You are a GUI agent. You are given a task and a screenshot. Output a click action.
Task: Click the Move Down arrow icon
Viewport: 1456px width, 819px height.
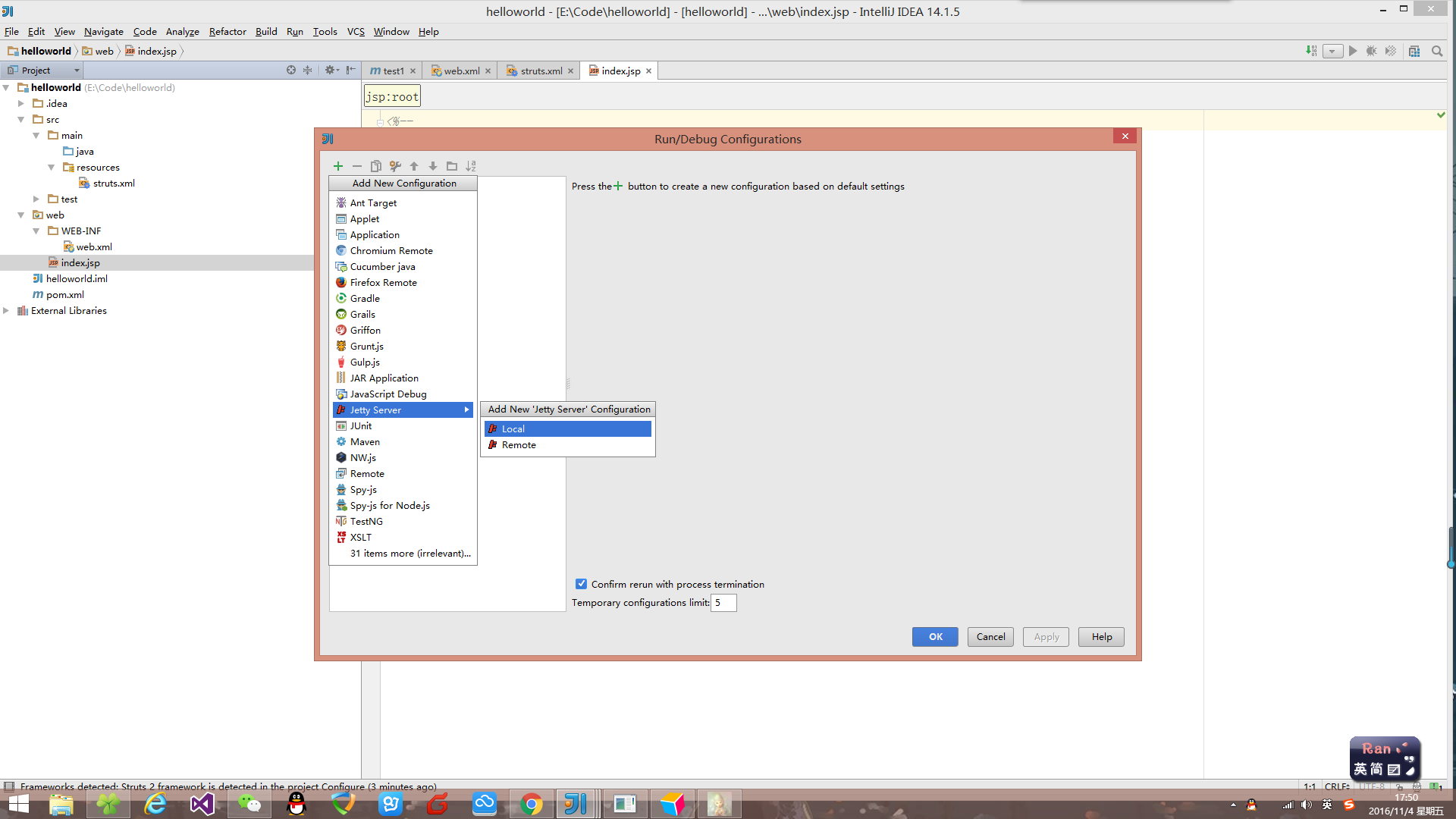[433, 166]
